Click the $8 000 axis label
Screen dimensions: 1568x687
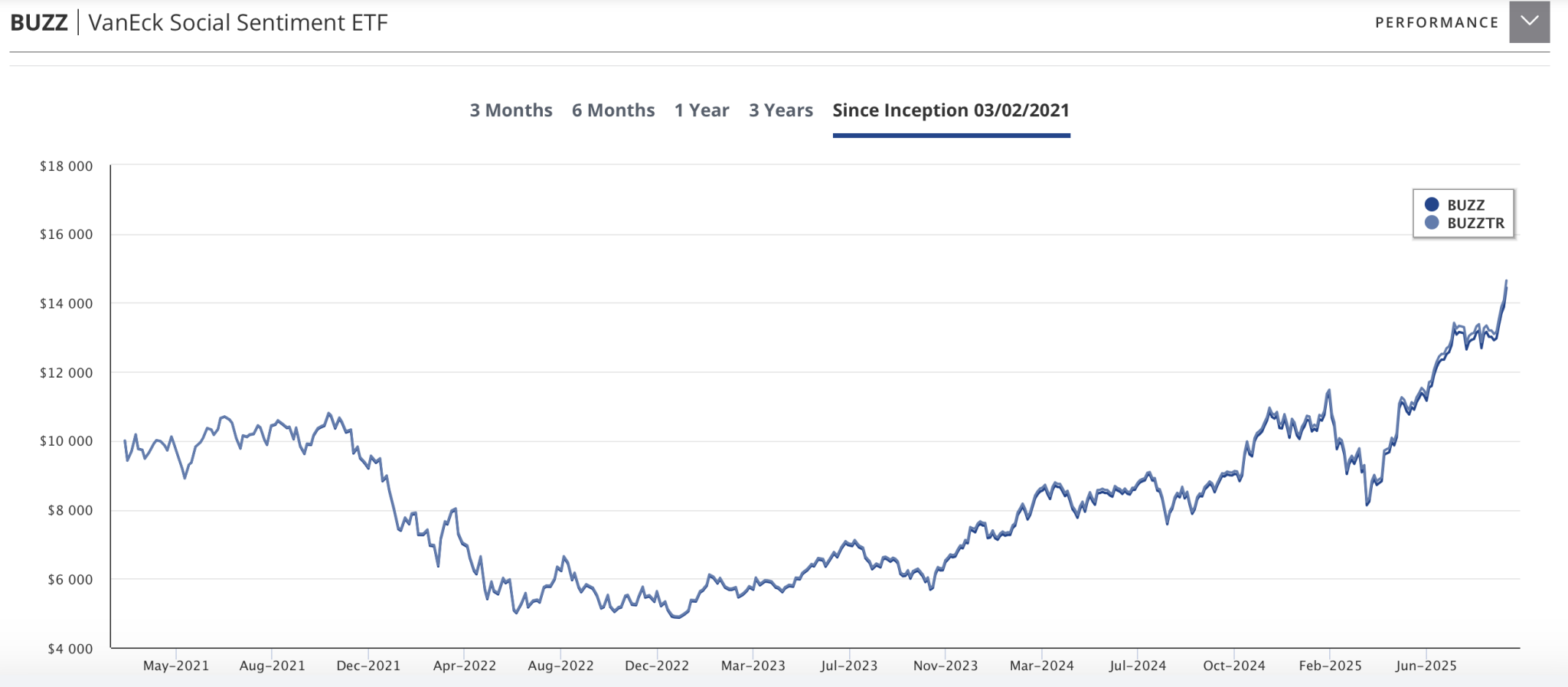click(x=70, y=510)
